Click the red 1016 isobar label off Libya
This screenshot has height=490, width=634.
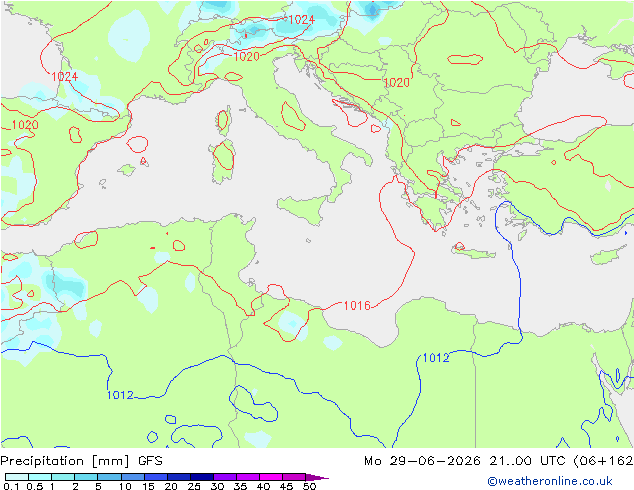coord(357,305)
